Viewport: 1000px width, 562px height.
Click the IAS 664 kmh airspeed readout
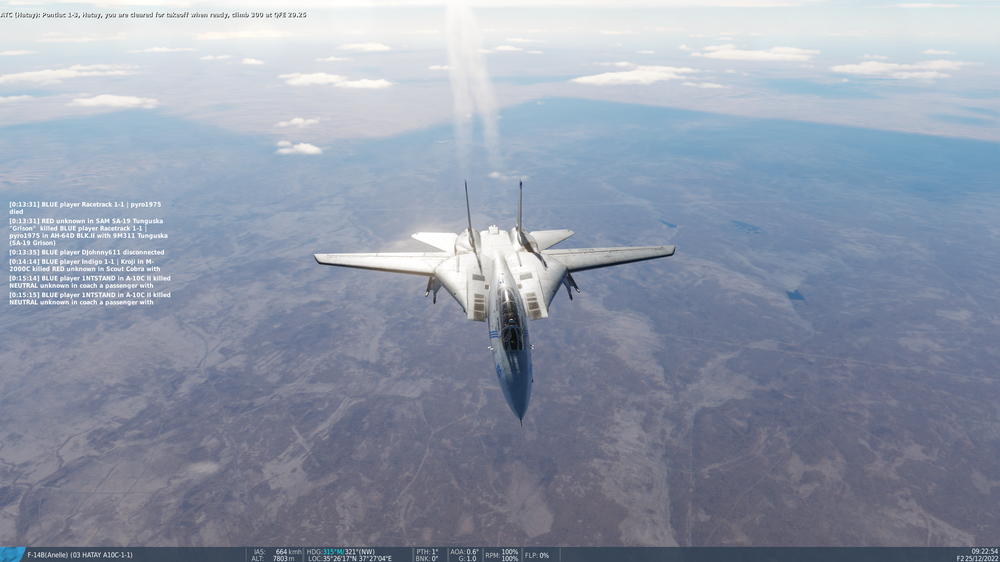pos(277,552)
